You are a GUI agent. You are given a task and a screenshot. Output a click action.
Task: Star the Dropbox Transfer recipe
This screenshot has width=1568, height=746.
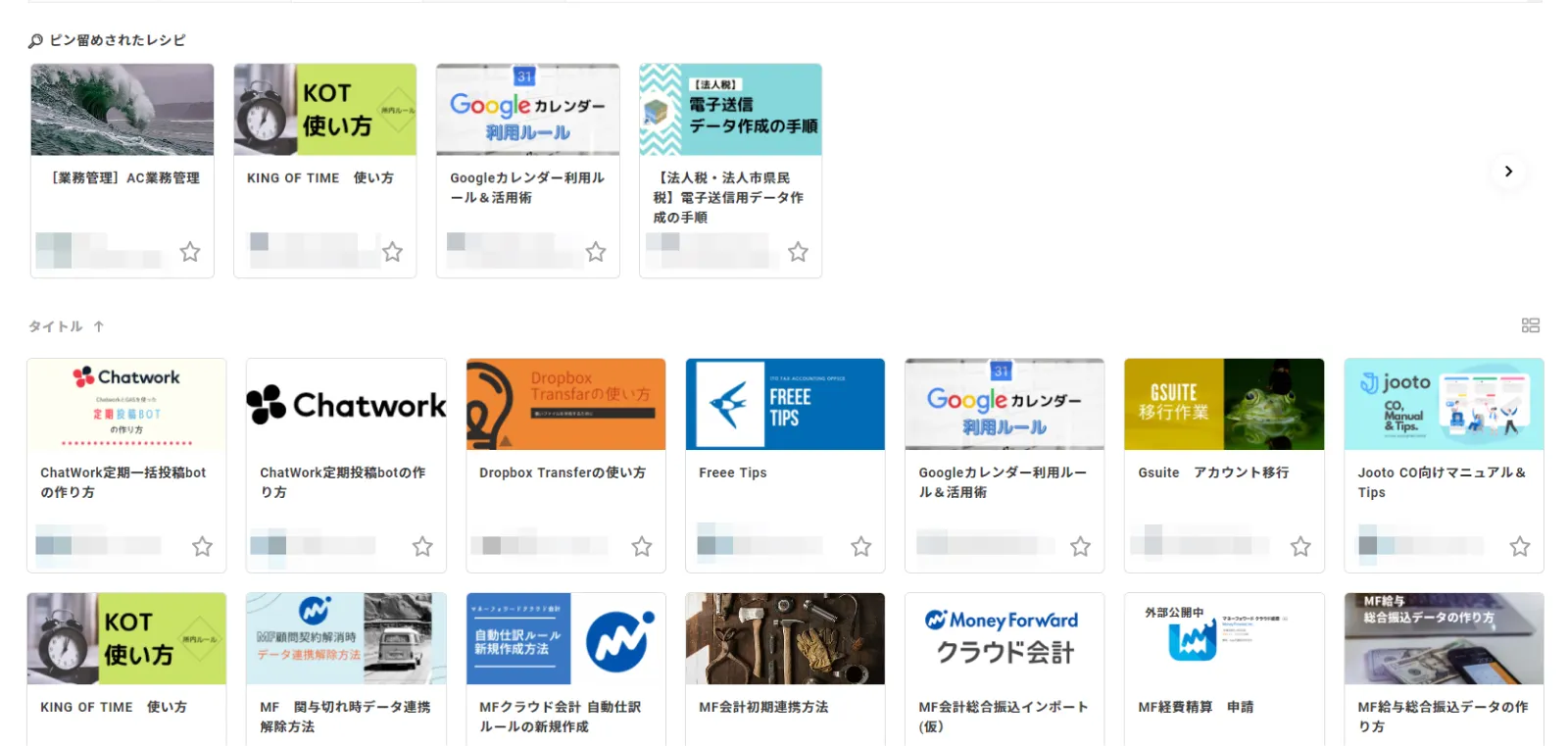(642, 546)
